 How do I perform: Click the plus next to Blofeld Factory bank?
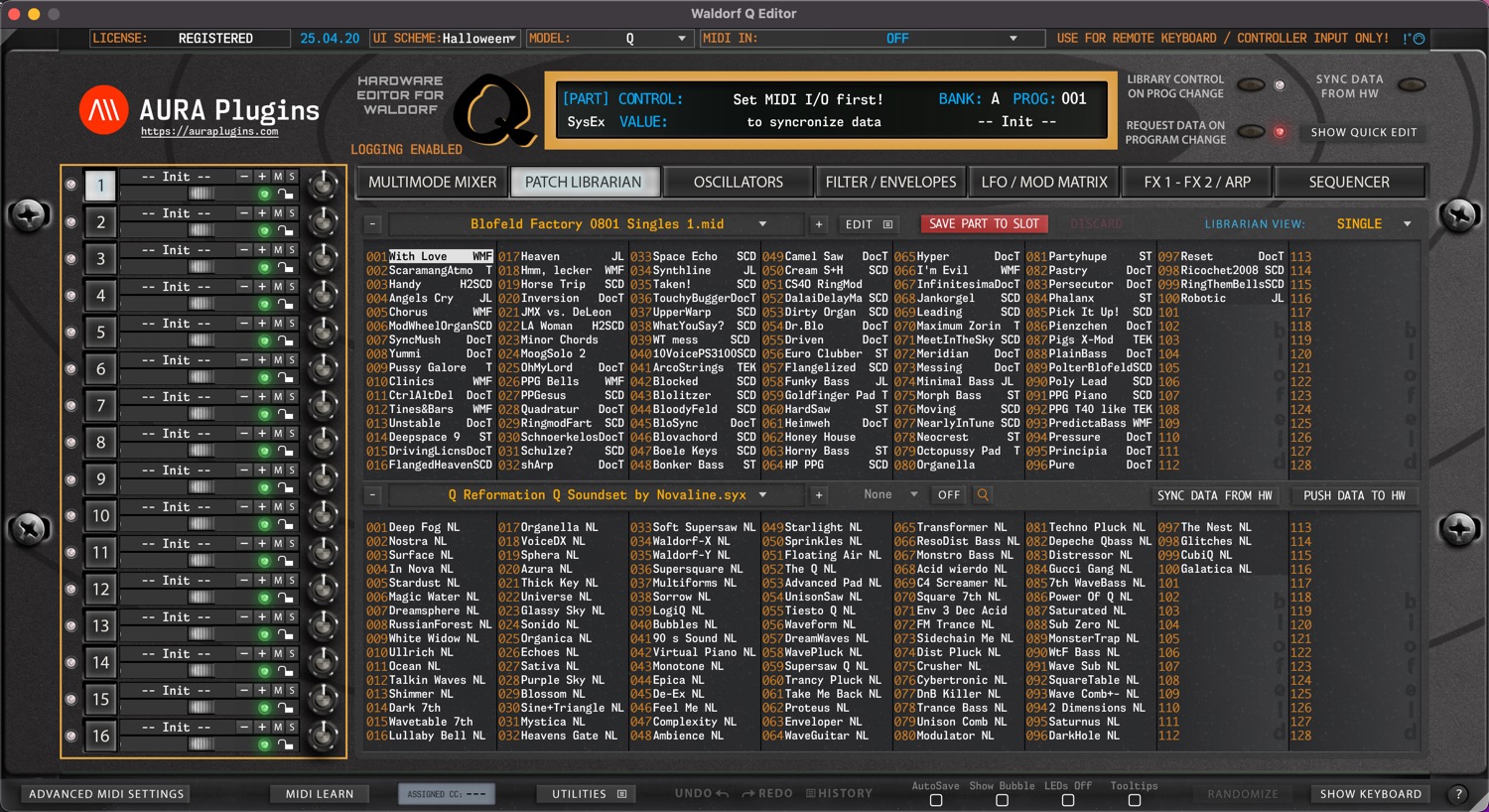(819, 224)
